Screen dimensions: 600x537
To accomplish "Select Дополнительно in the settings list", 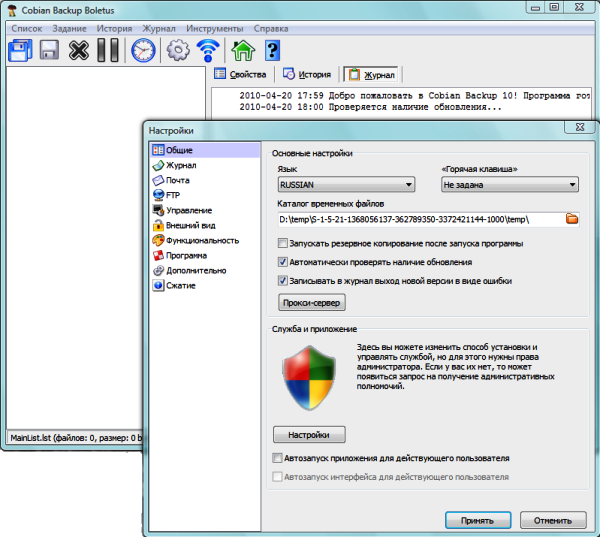I will 205,271.
